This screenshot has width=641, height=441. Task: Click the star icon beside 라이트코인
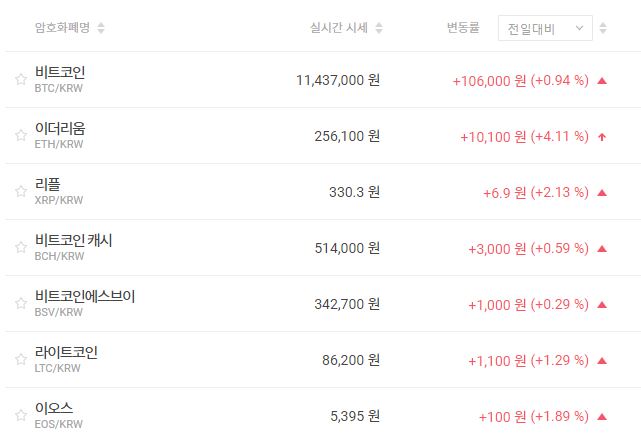coord(20,360)
